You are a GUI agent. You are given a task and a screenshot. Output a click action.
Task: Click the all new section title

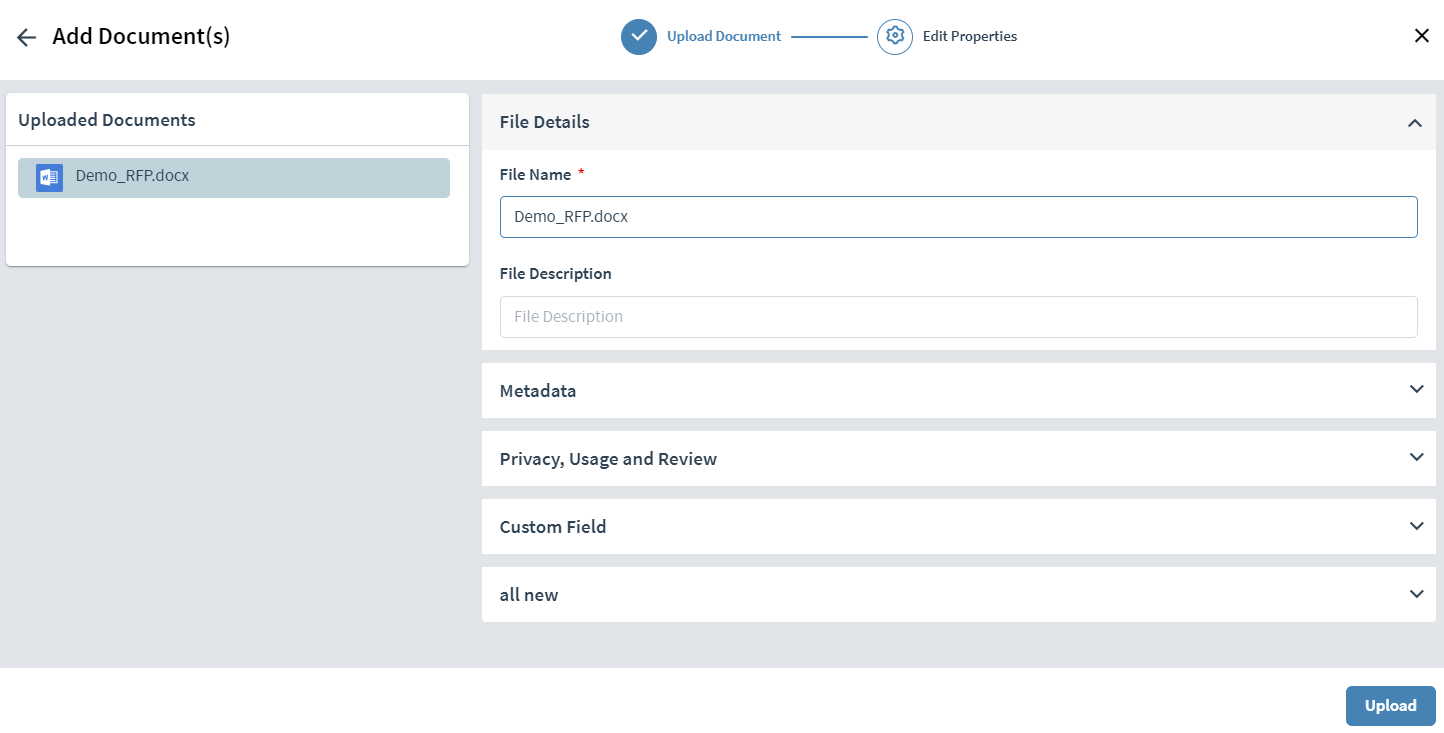click(529, 595)
